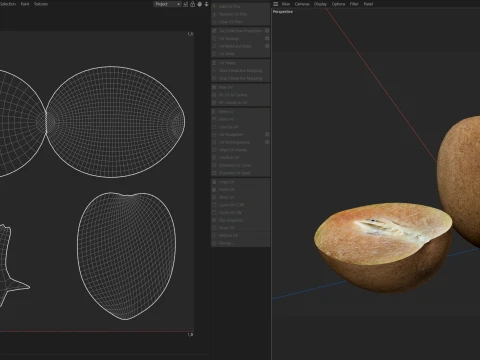This screenshot has height=360, width=480.
Task: Click the Store UV command
Action: (240, 228)
